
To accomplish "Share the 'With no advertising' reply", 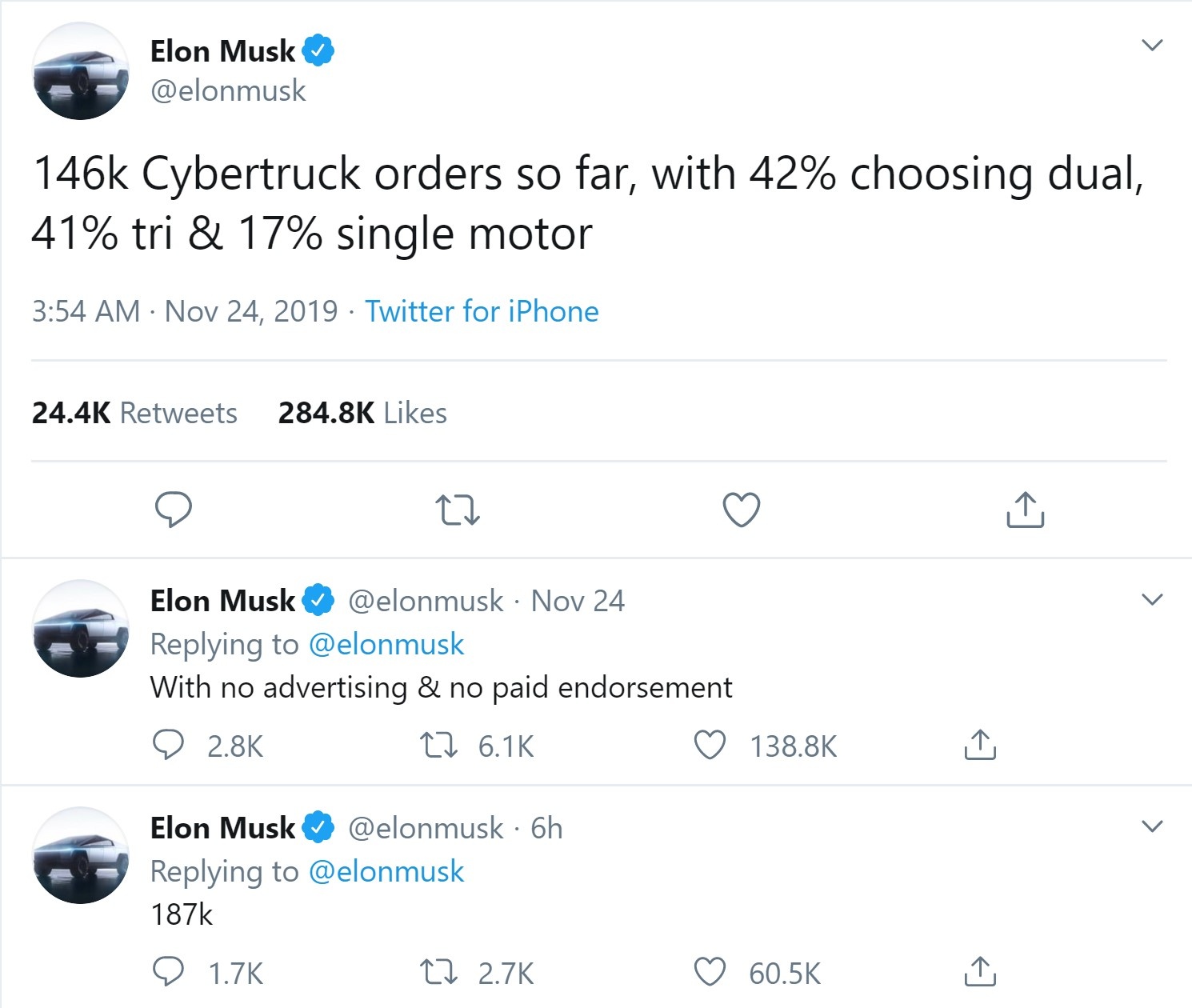I will tap(979, 744).
